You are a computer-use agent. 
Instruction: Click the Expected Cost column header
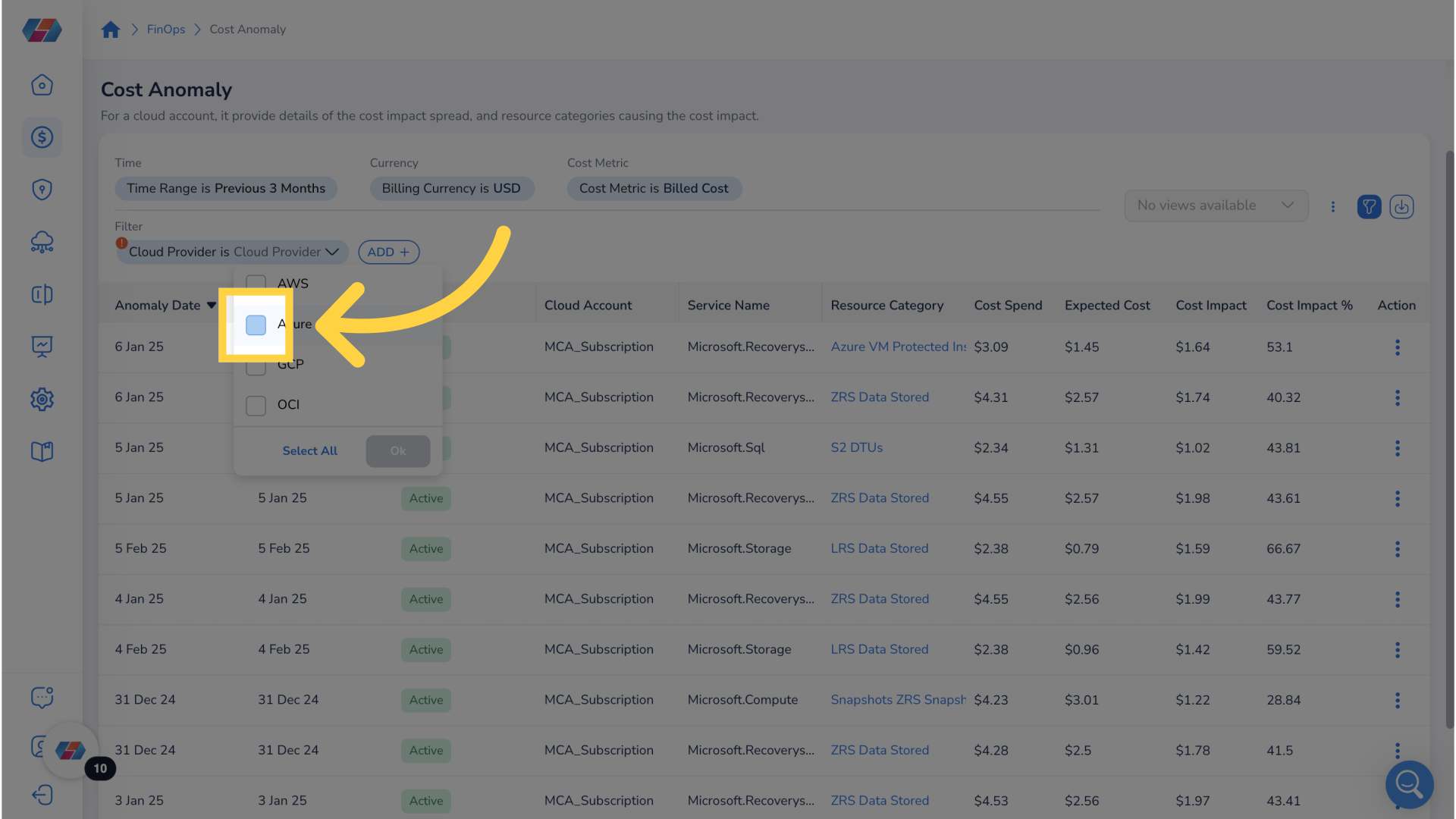[x=1107, y=305]
